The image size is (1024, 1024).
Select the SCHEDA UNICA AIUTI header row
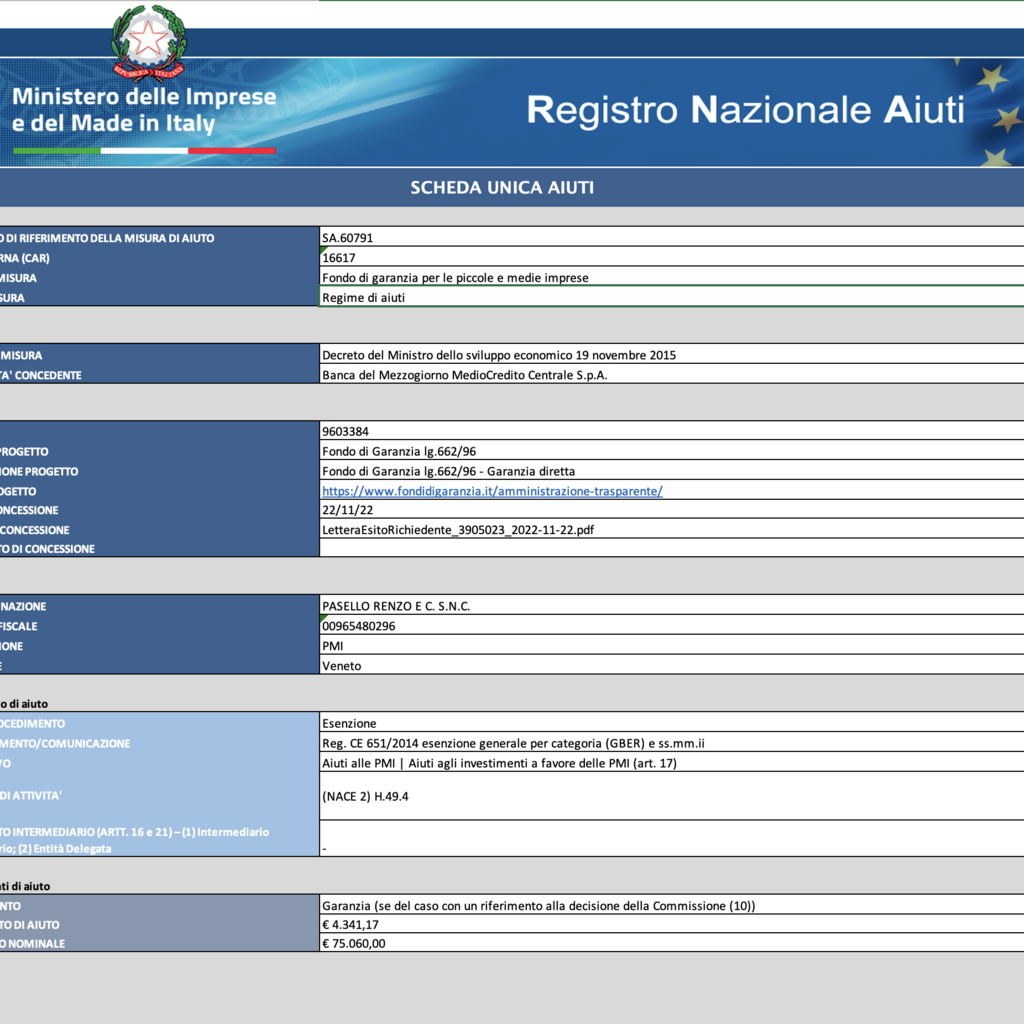pyautogui.click(x=503, y=188)
